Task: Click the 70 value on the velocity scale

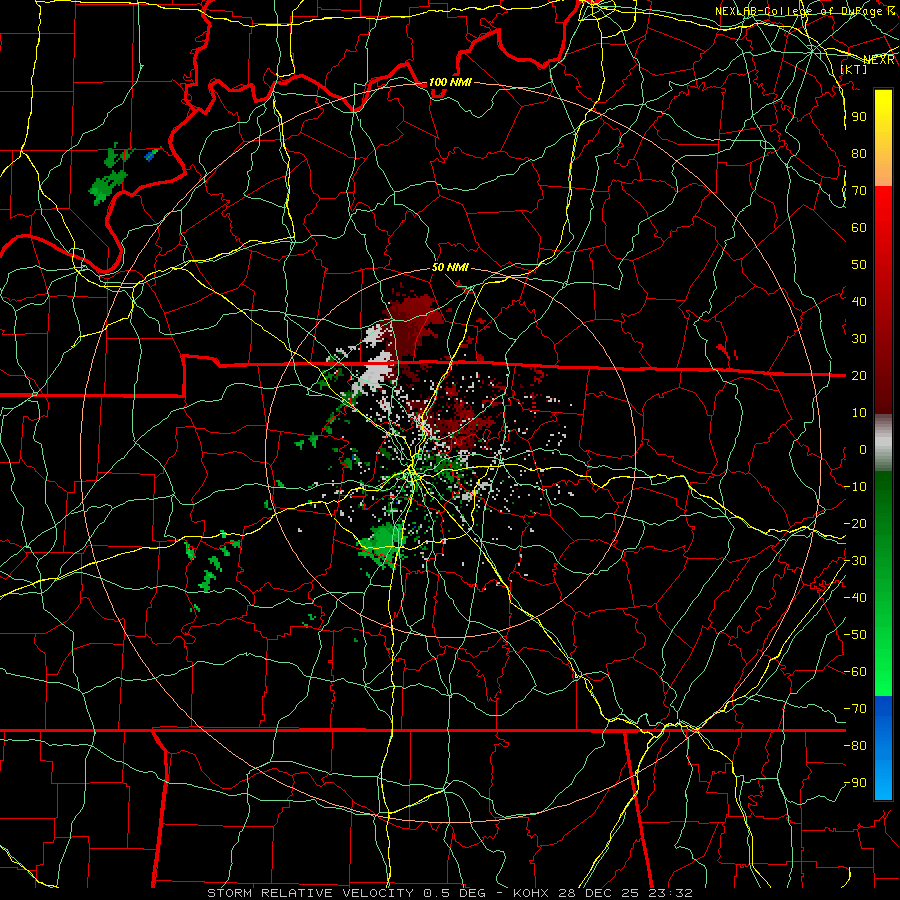Action: click(859, 191)
